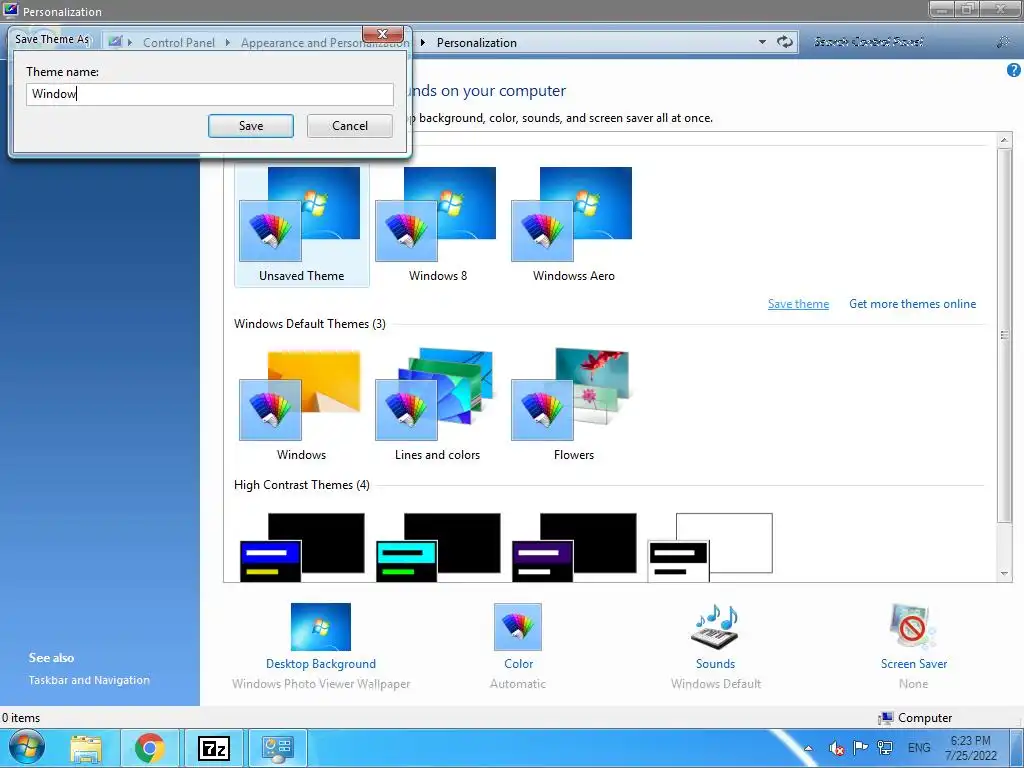Expand the arrow before Personalization breadcrumb
This screenshot has height=768, width=1024.
point(423,42)
